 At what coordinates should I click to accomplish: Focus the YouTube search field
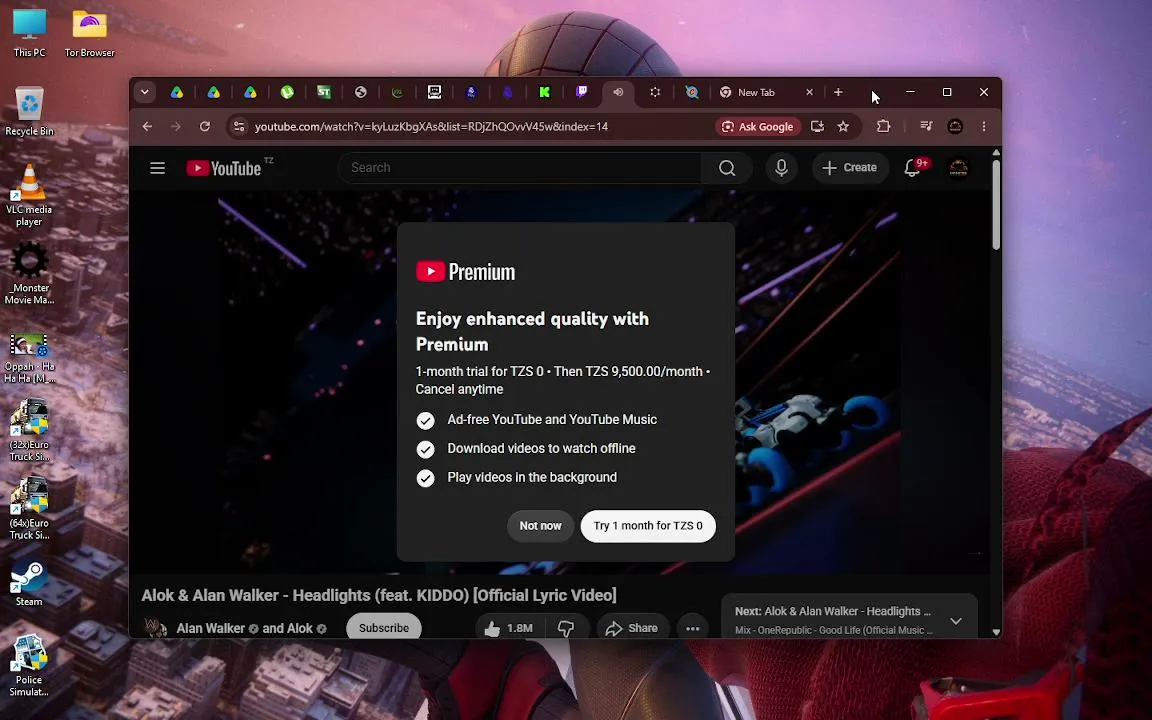(x=519, y=168)
